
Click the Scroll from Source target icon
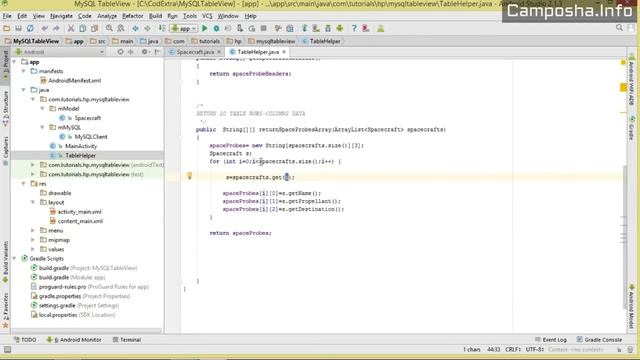(120, 52)
